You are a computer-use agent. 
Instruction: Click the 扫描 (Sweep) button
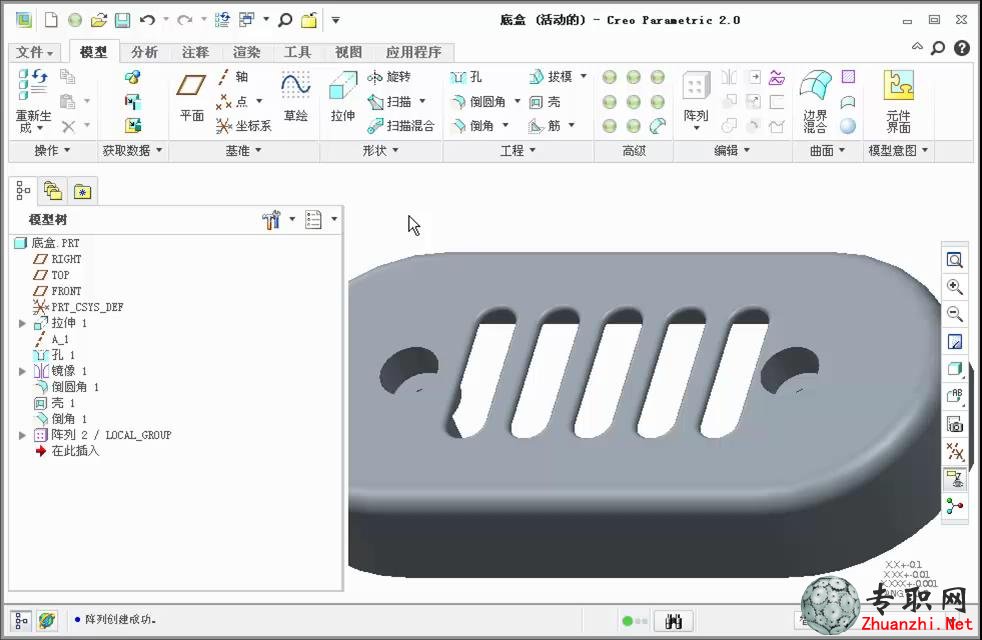pos(389,101)
